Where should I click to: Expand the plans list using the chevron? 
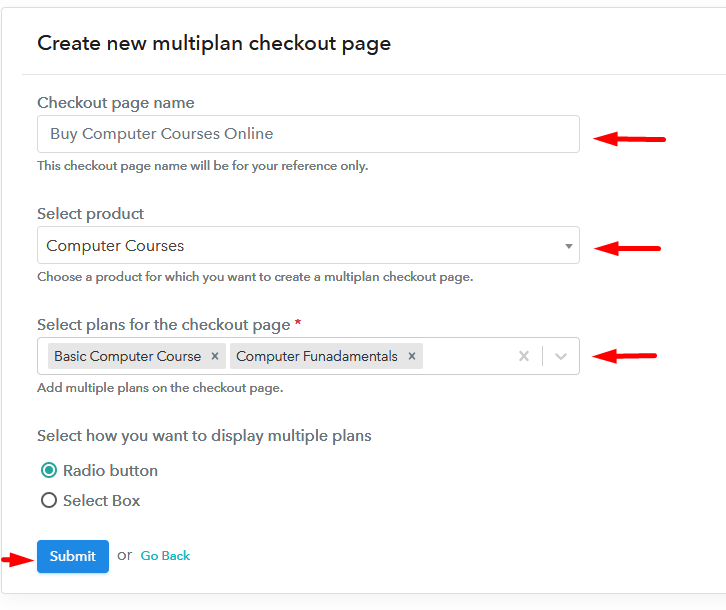[561, 356]
